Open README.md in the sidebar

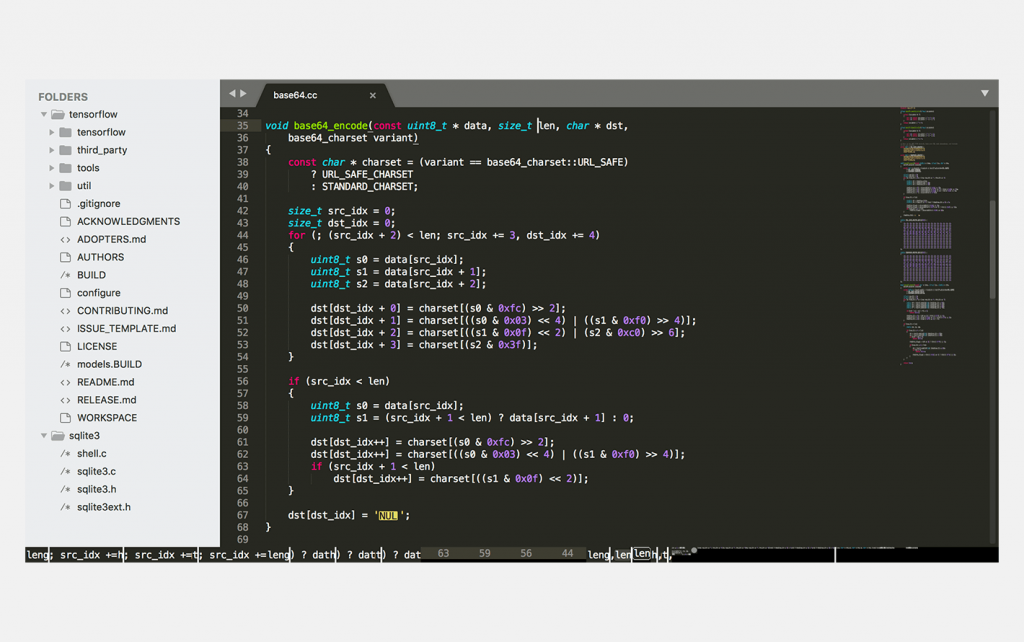pyautogui.click(x=106, y=382)
